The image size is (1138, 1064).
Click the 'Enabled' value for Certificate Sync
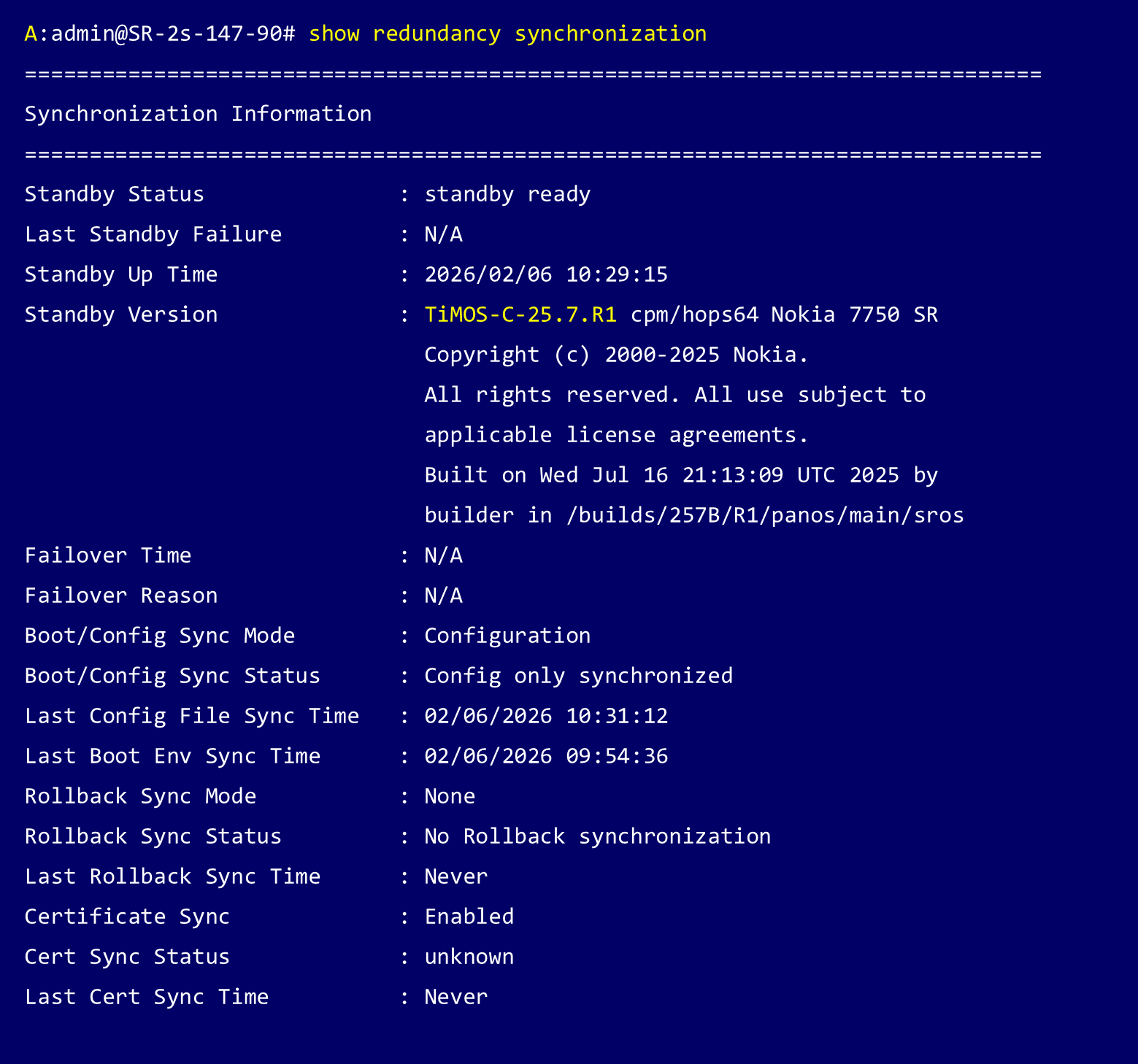(469, 917)
